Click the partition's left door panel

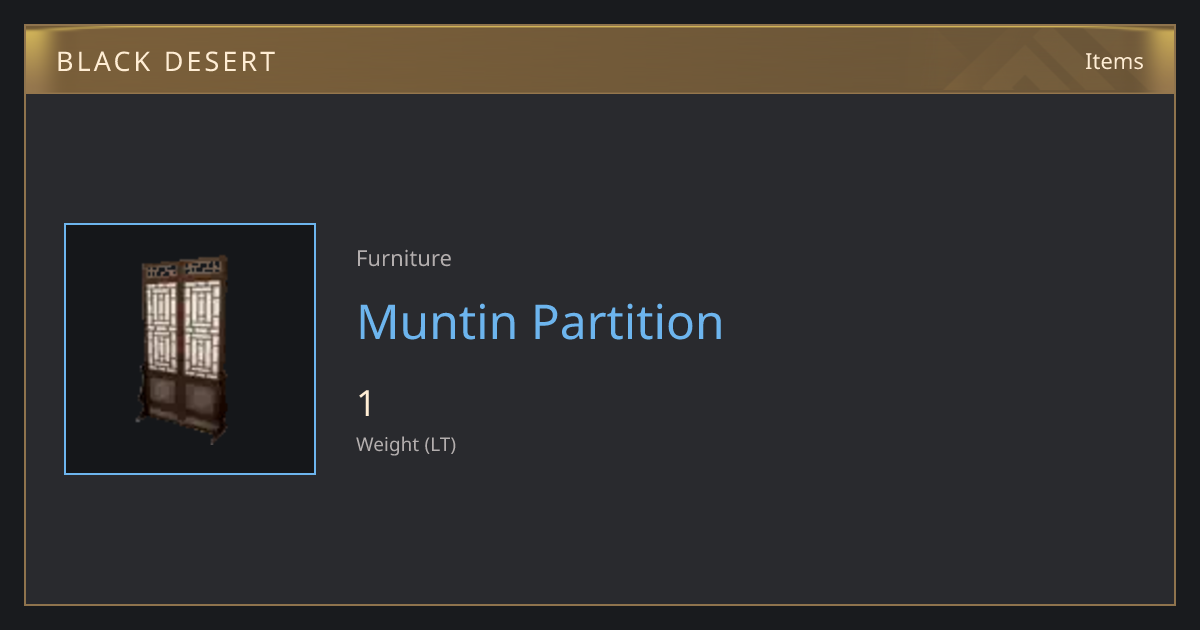tap(160, 340)
